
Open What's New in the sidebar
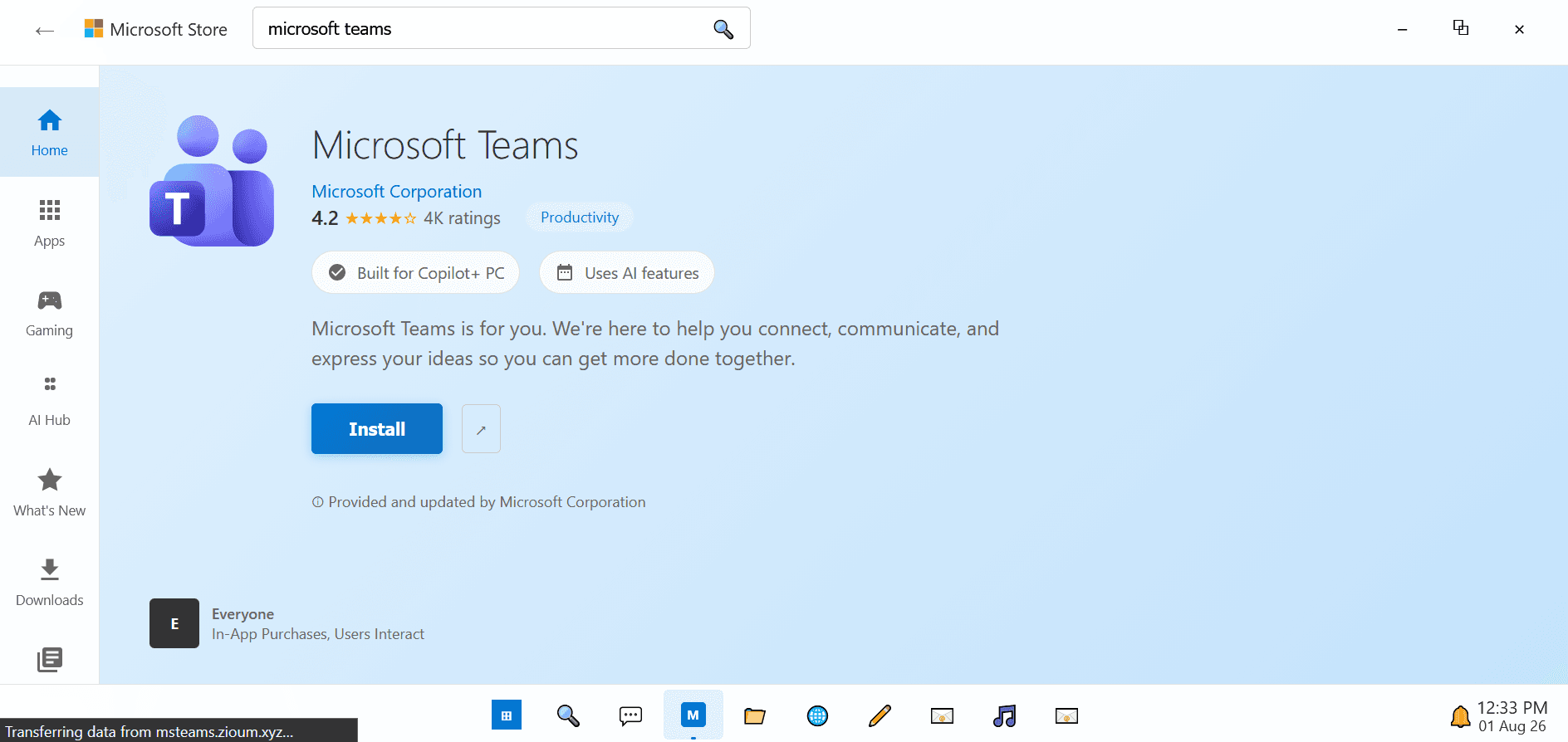pyautogui.click(x=50, y=493)
